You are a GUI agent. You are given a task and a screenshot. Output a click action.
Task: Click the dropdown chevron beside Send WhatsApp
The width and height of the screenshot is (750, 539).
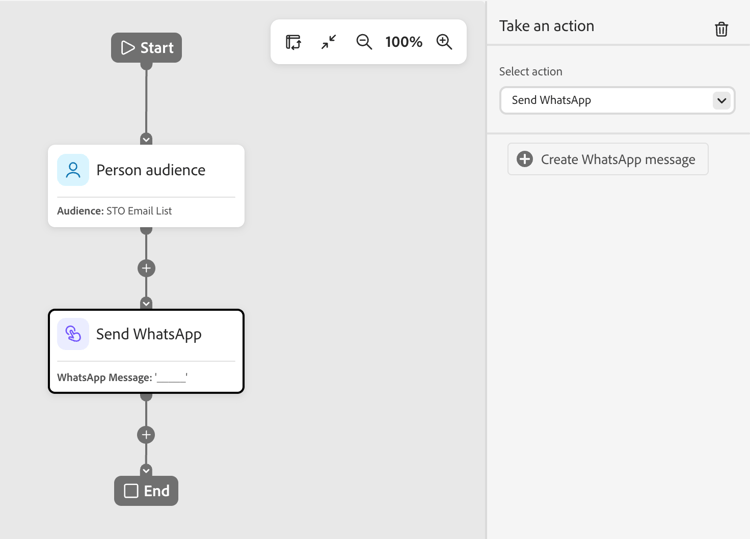(x=721, y=100)
